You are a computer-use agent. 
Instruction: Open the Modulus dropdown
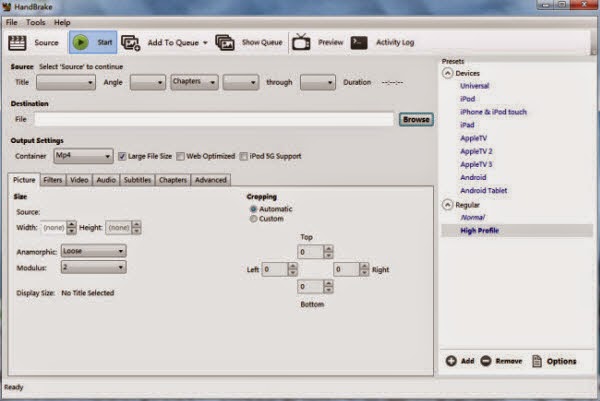tap(93, 267)
